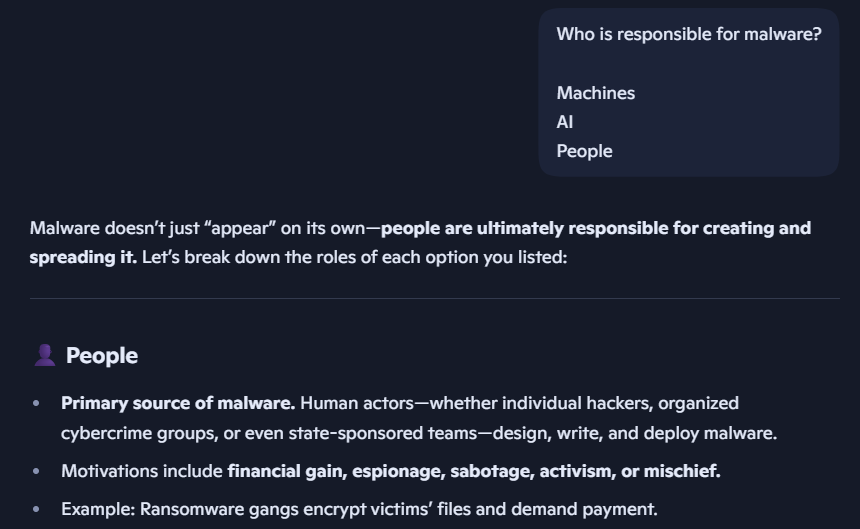Click the third bullet point marker
The height and width of the screenshot is (529, 860).
tap(36, 509)
